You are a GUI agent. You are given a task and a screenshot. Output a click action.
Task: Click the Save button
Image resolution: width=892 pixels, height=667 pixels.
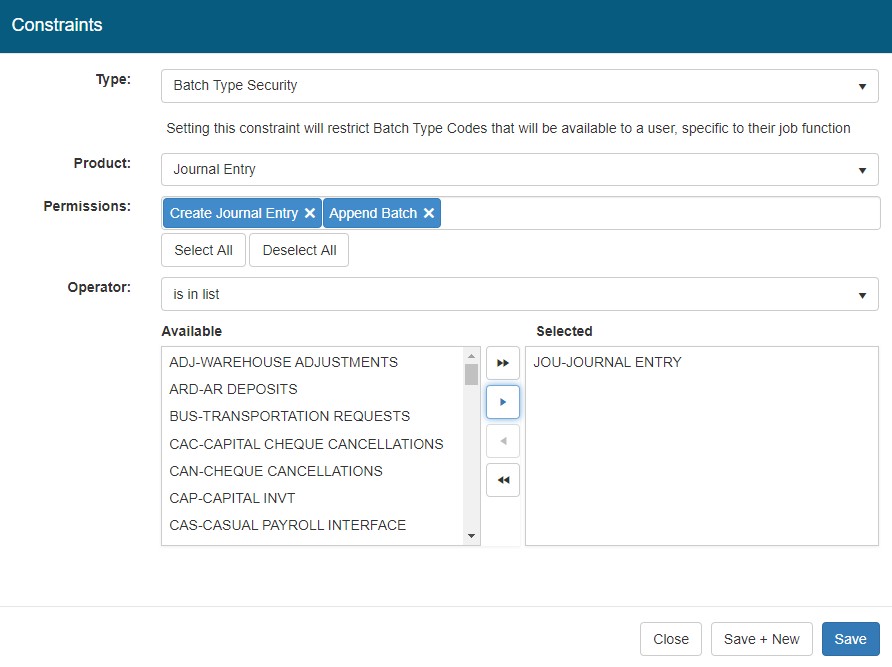(x=850, y=639)
